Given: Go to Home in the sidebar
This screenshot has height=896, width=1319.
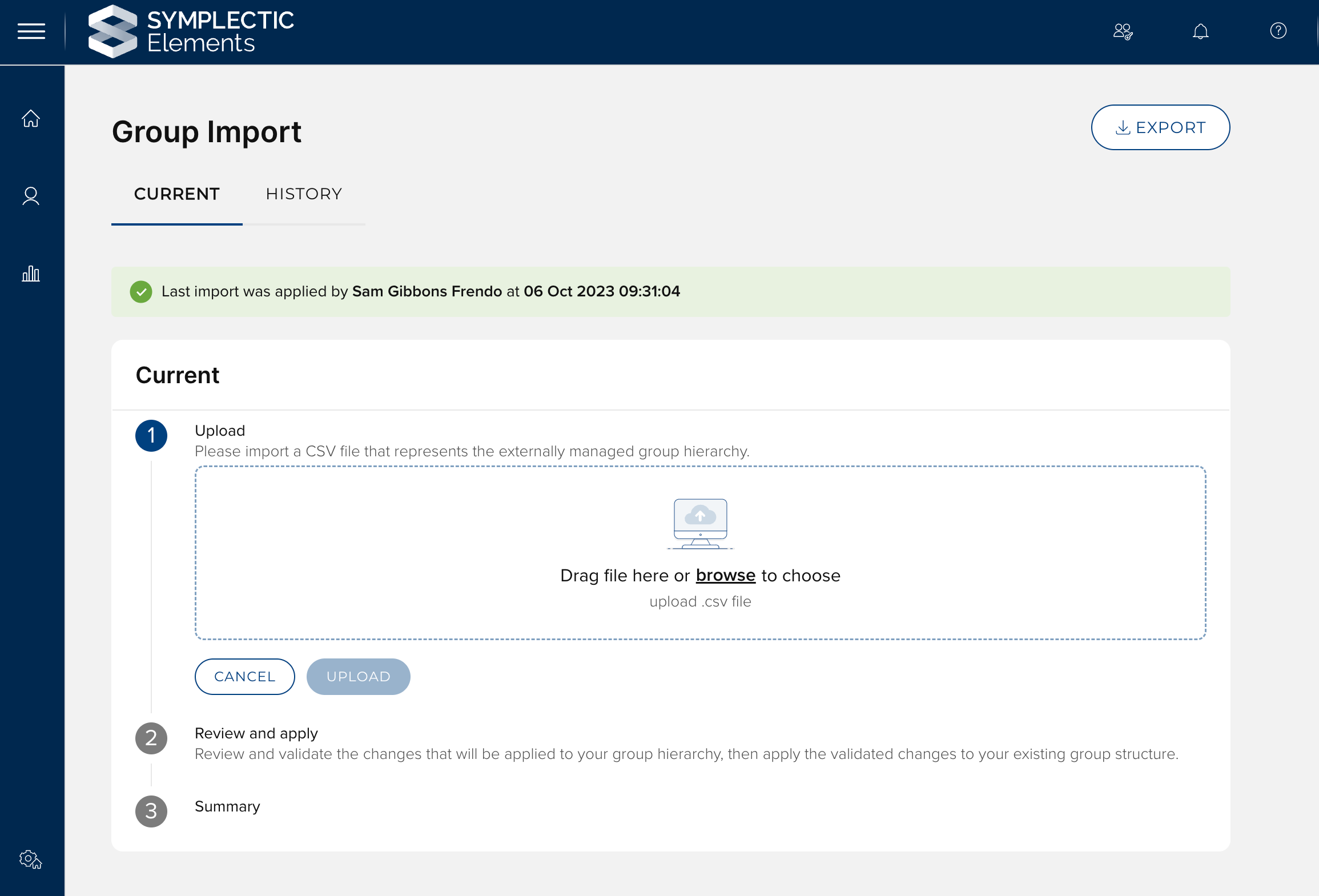Looking at the screenshot, I should [31, 119].
